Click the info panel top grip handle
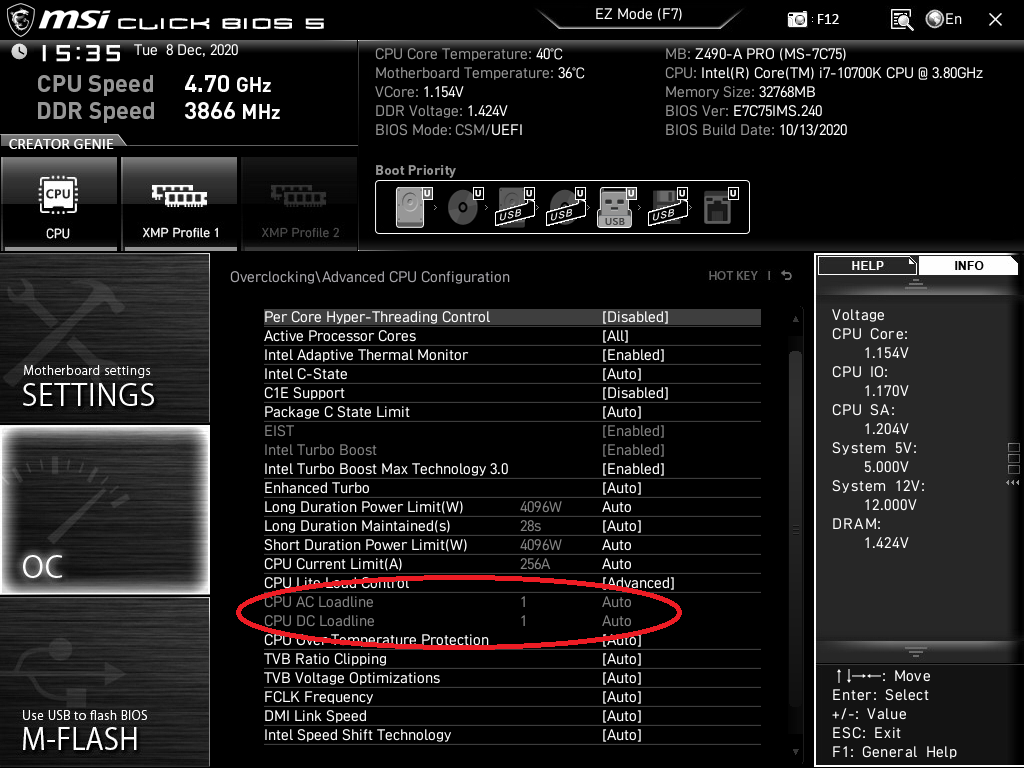Viewport: 1024px width, 768px height. (916, 283)
